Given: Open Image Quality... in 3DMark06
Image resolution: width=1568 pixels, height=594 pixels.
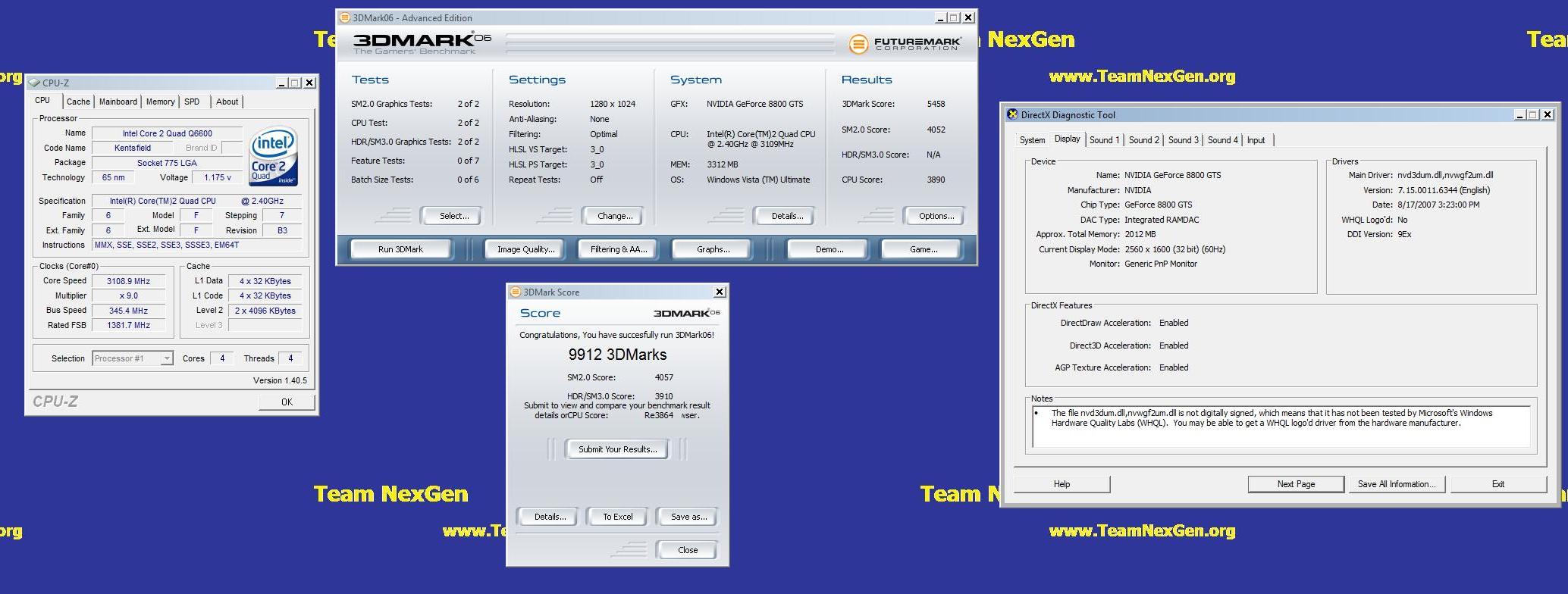Looking at the screenshot, I should click(x=525, y=249).
